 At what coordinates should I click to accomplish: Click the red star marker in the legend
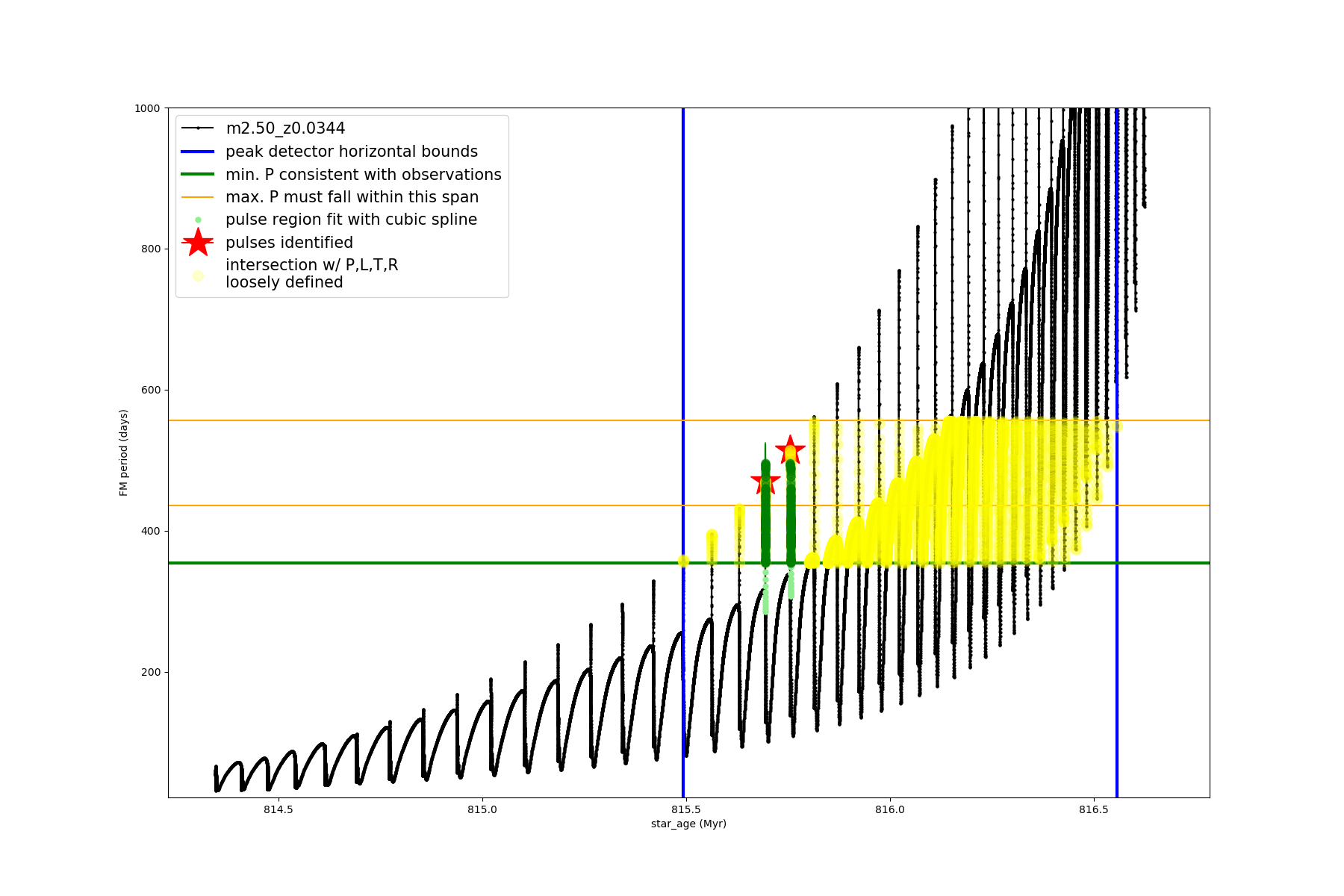(198, 243)
